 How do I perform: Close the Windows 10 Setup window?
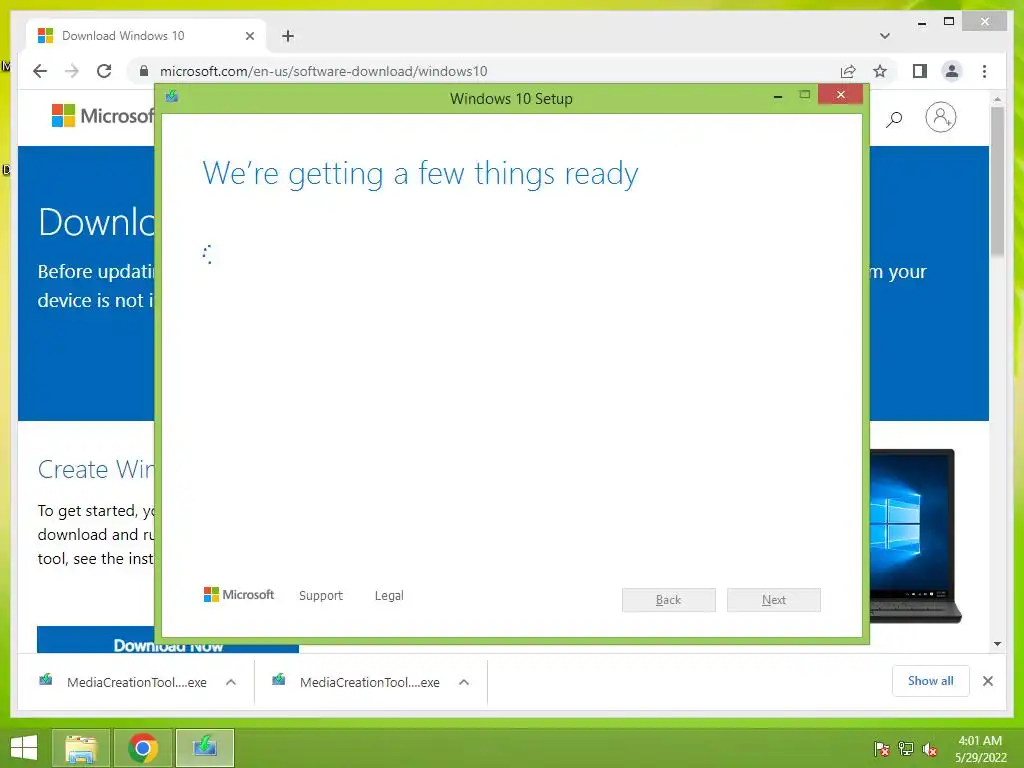[x=840, y=95]
